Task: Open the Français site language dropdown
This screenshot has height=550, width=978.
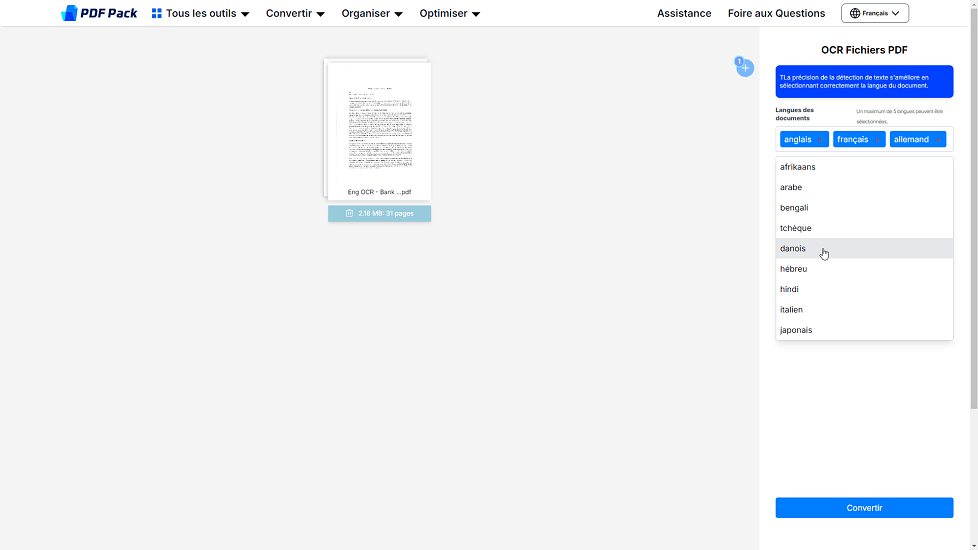Action: point(875,13)
